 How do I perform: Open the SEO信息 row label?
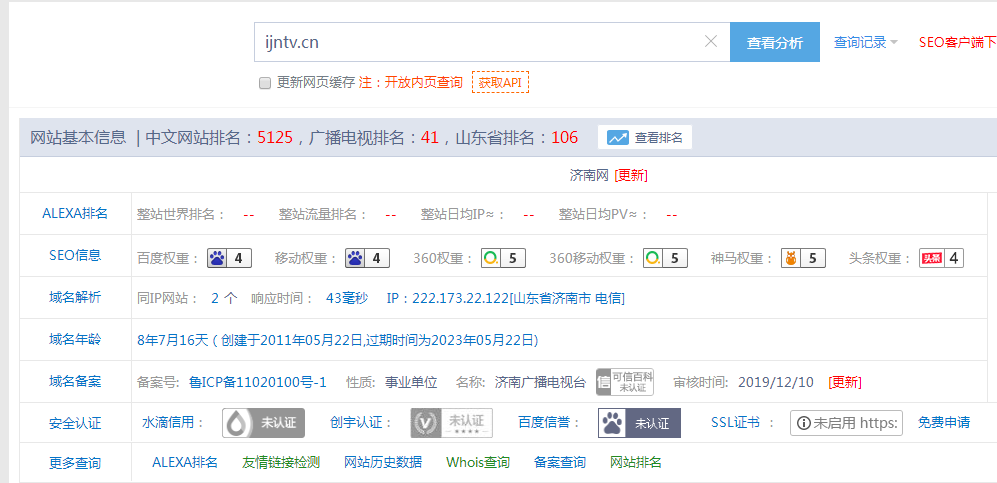coord(75,255)
